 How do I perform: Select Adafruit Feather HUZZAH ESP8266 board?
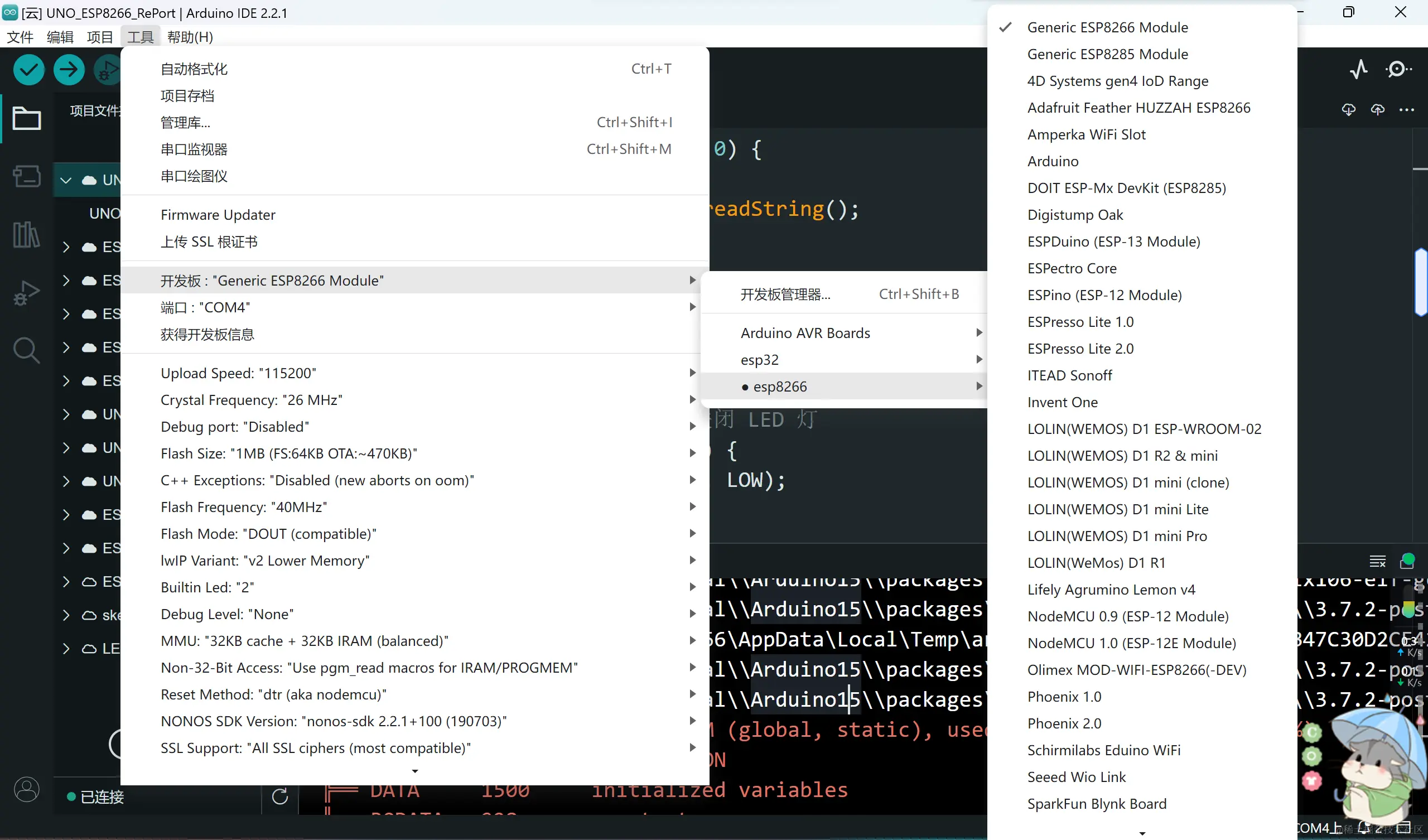click(1142, 108)
